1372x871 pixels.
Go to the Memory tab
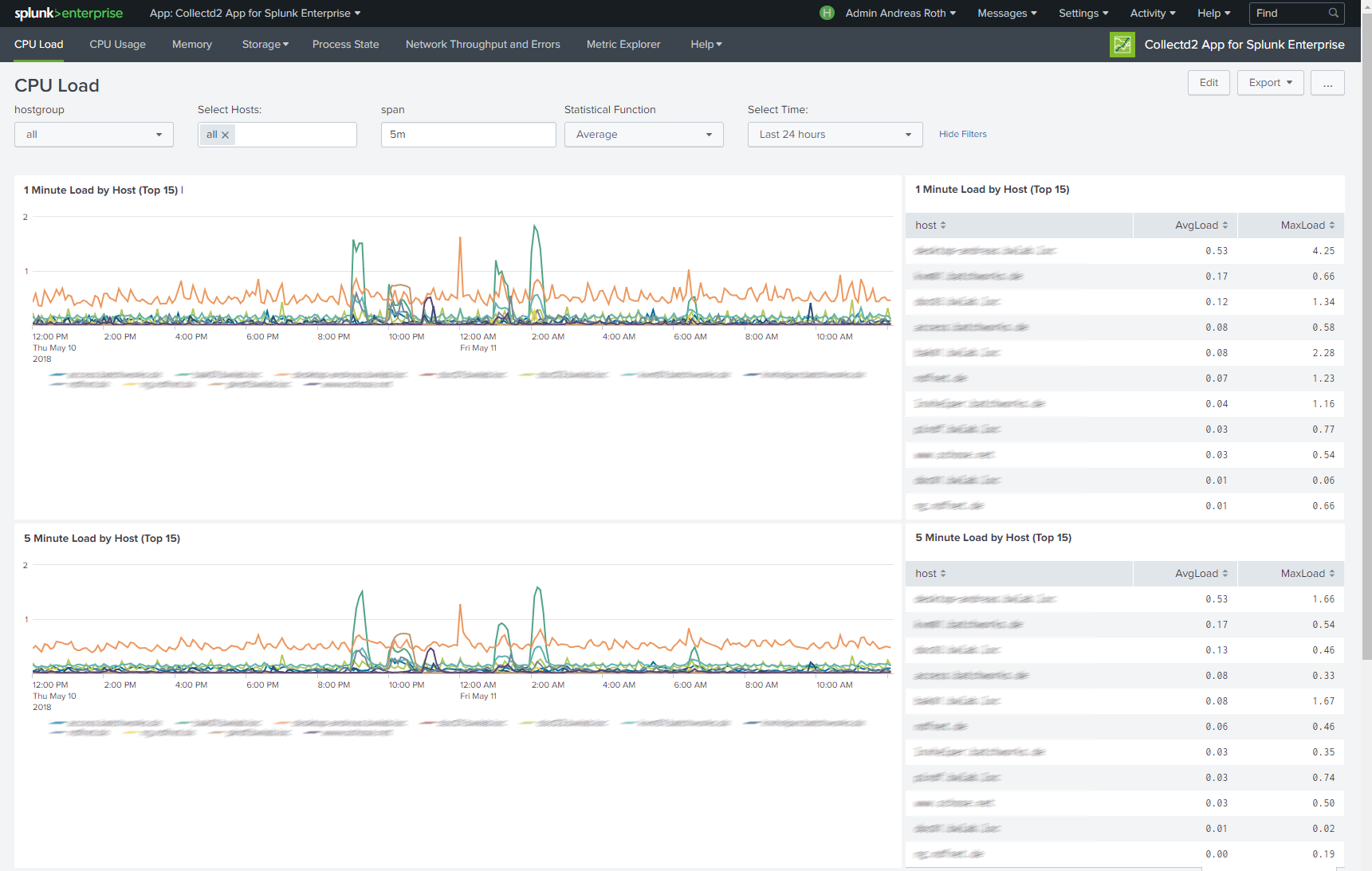192,45
